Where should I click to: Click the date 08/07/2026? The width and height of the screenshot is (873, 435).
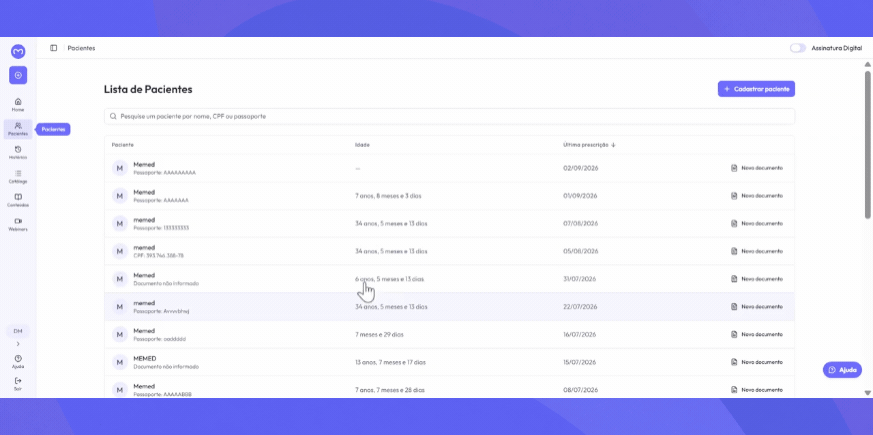click(x=580, y=390)
